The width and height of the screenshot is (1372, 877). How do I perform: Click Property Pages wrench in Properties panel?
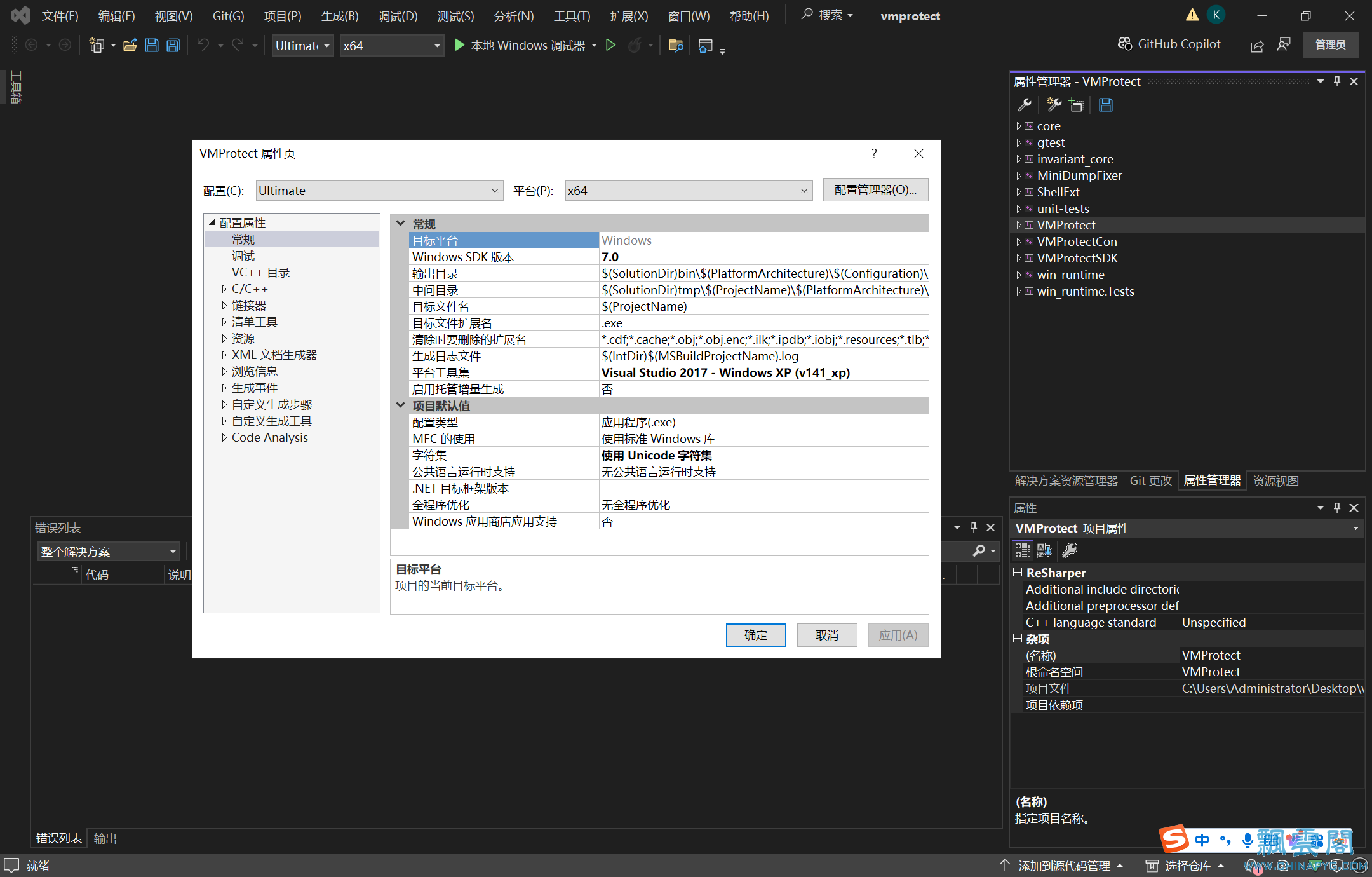click(1070, 550)
